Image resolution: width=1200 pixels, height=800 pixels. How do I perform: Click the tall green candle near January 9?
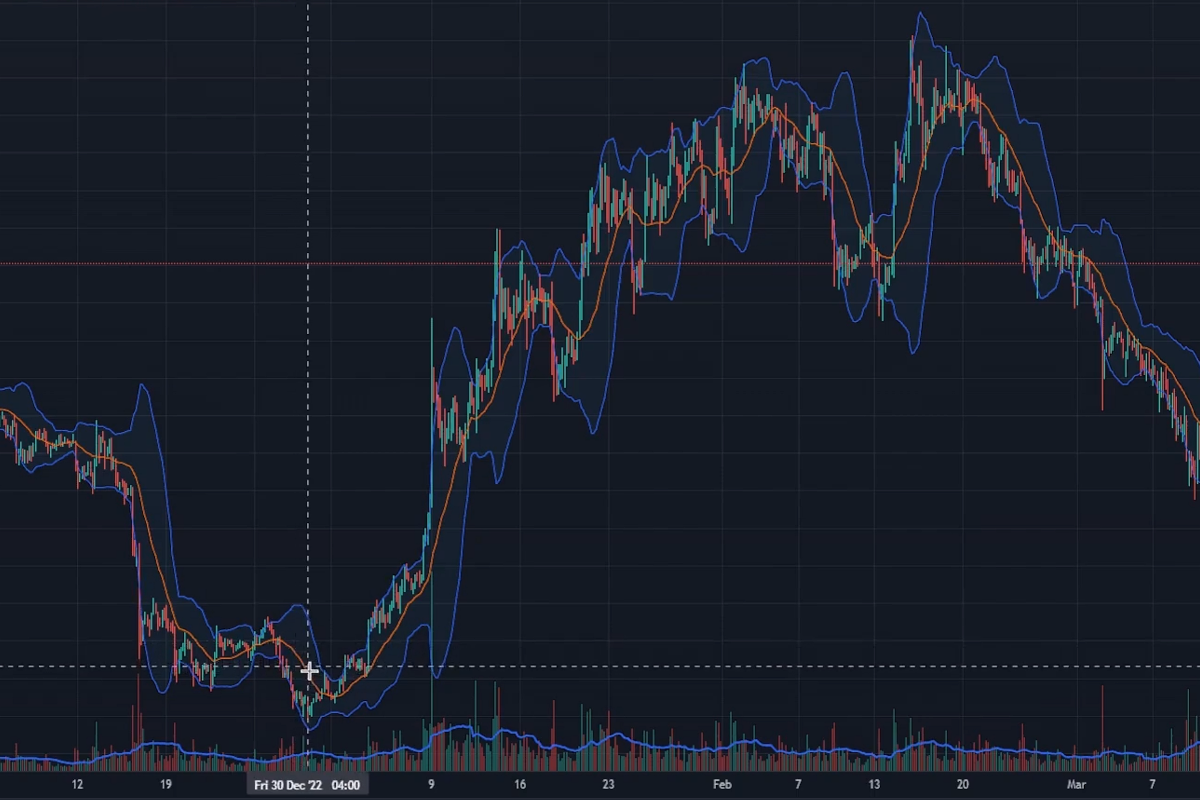[432, 450]
